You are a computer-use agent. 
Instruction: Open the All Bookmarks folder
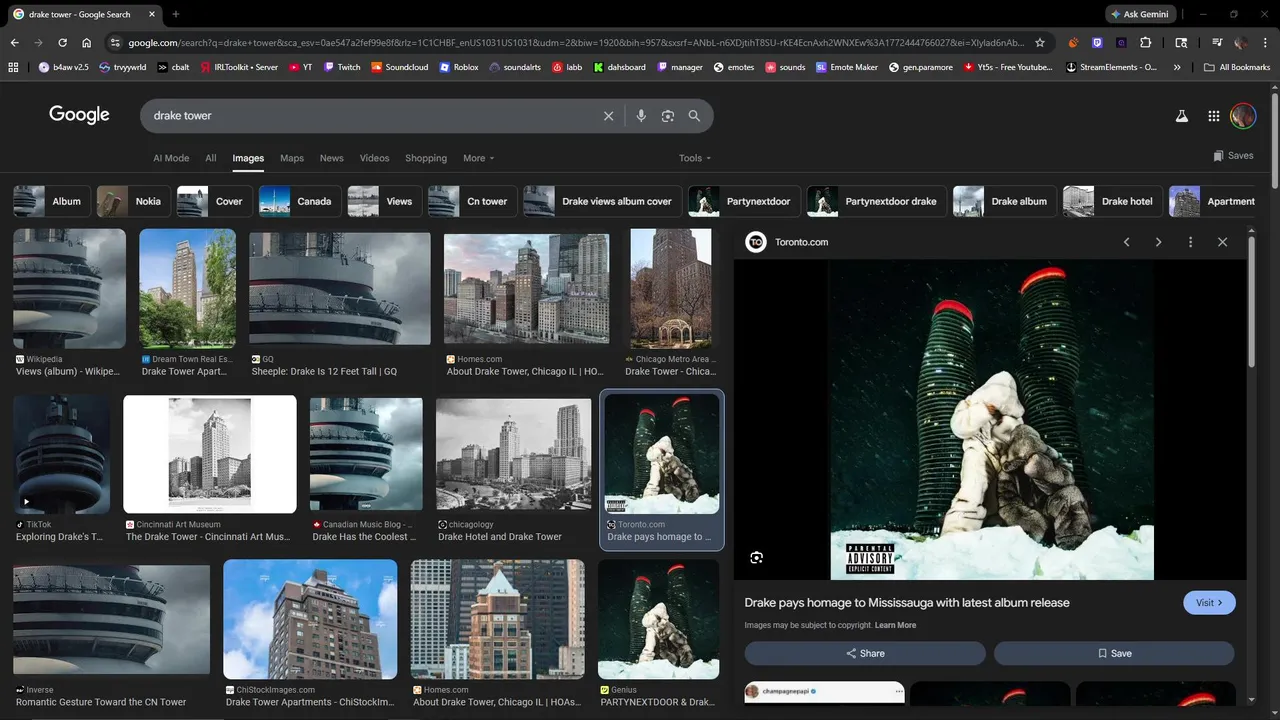pyautogui.click(x=1237, y=67)
